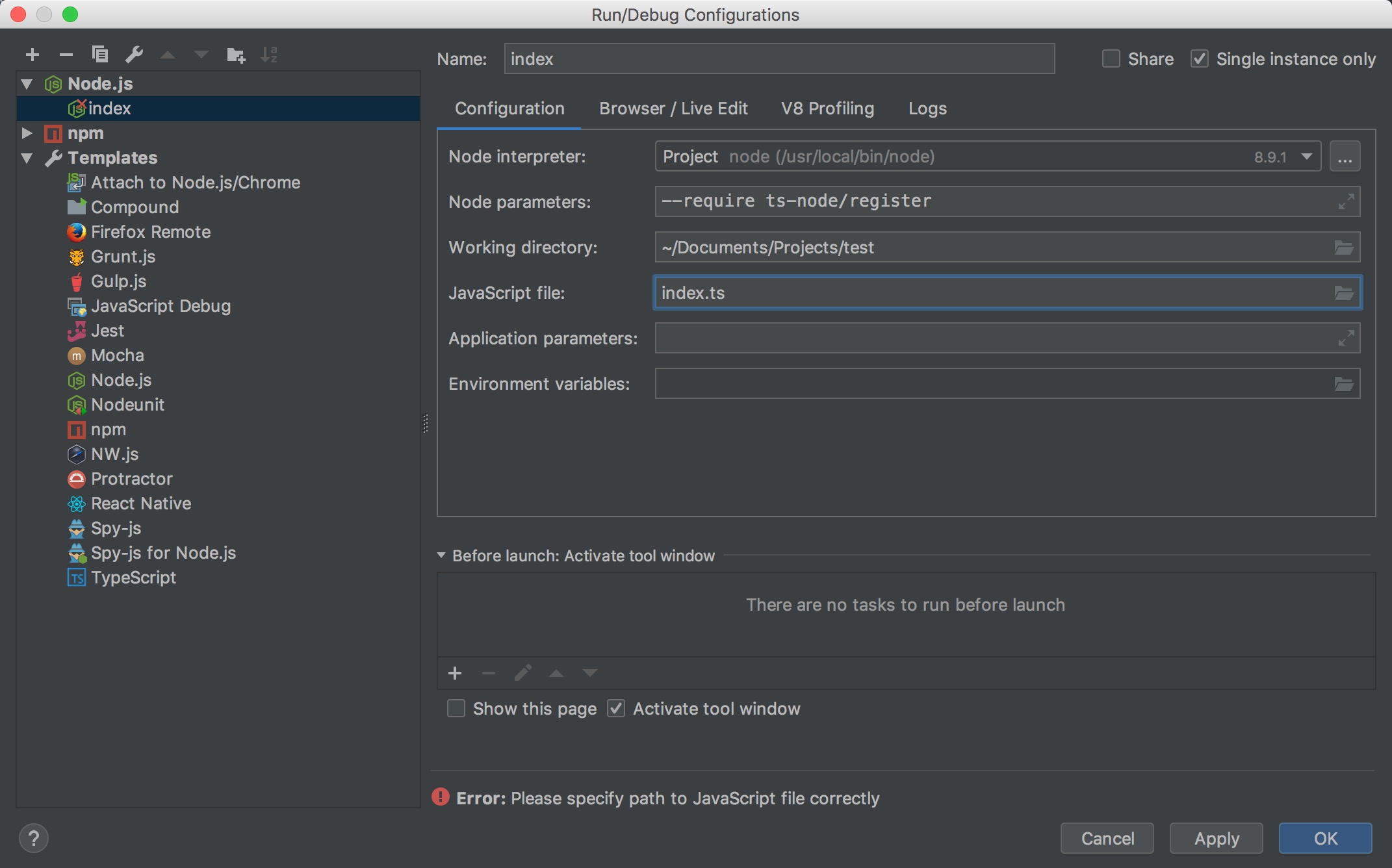
Task: Click the add new configuration plus icon
Action: [32, 55]
